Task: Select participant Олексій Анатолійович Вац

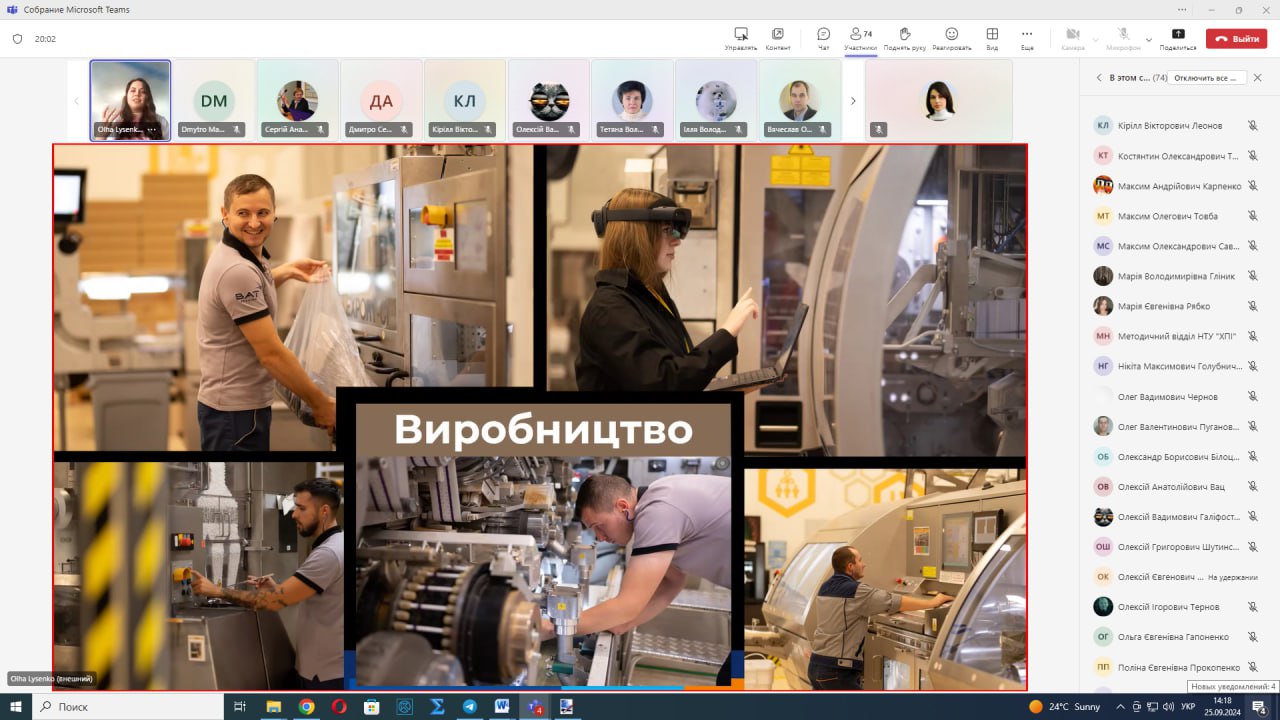Action: 1176,486
